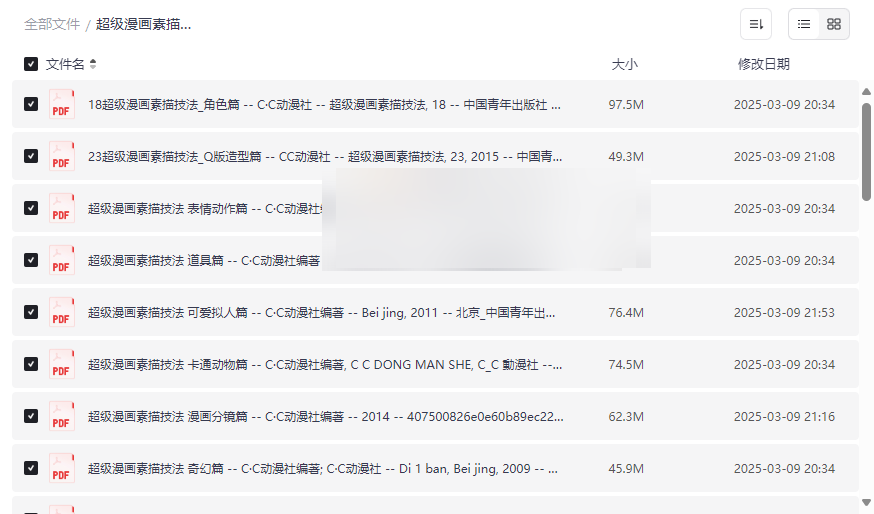
Task: Open file 超级漫画素描技法 道具篇
Action: point(204,260)
